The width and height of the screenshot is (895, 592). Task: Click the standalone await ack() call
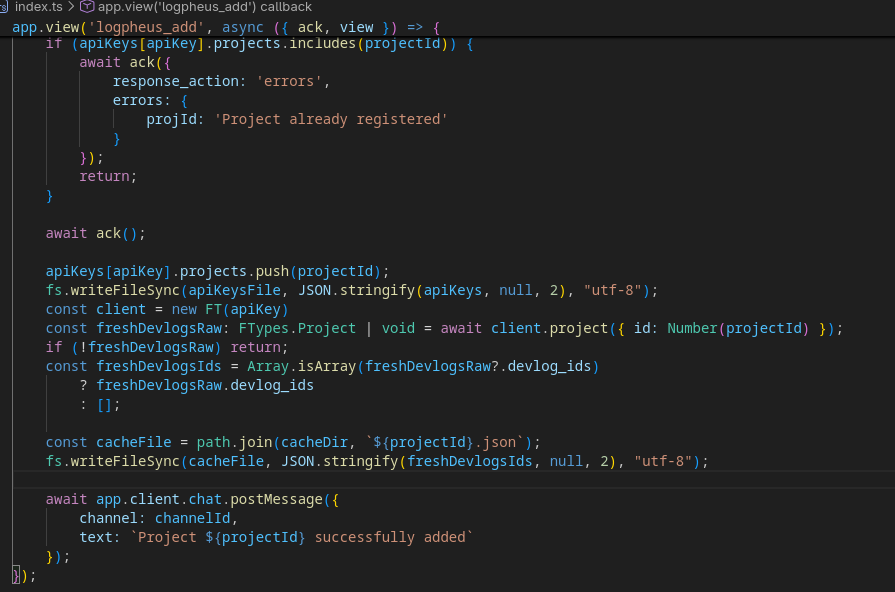(x=95, y=233)
